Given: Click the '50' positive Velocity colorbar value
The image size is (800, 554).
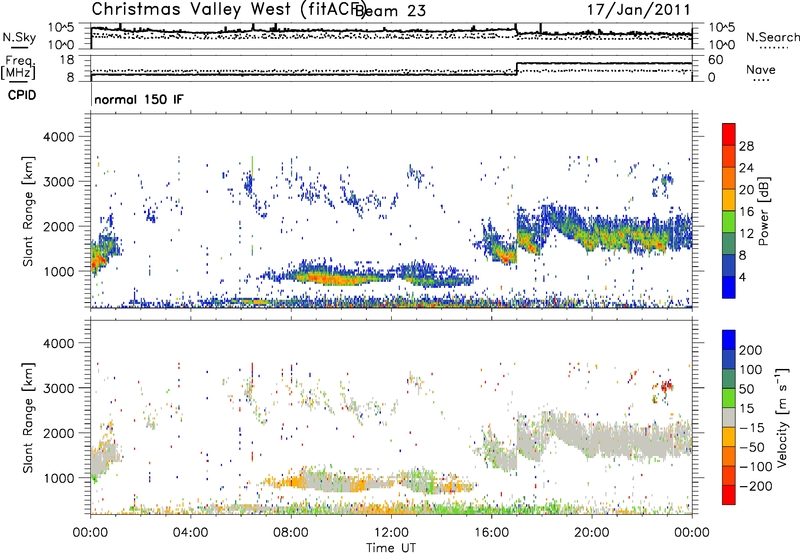Looking at the screenshot, I should click(x=747, y=389).
